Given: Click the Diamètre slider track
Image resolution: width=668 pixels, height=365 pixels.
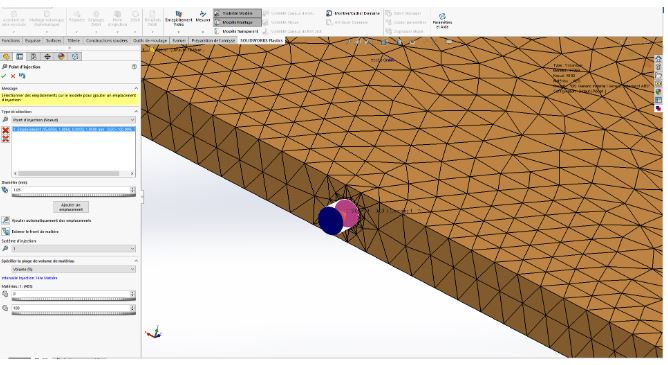Looking at the screenshot, I should coord(73,195).
